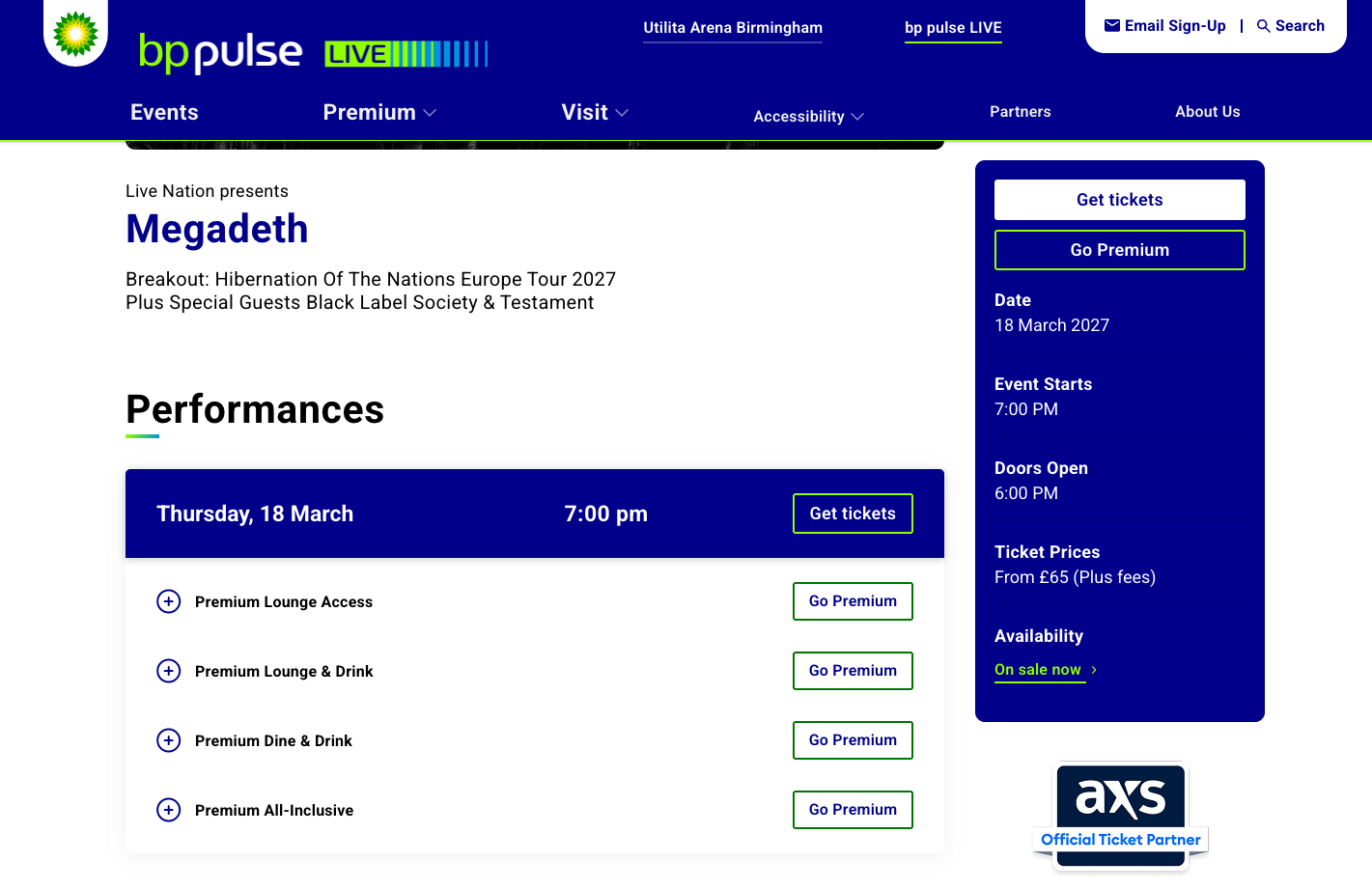Click the From £65 (Plus fees) price

point(1075,577)
